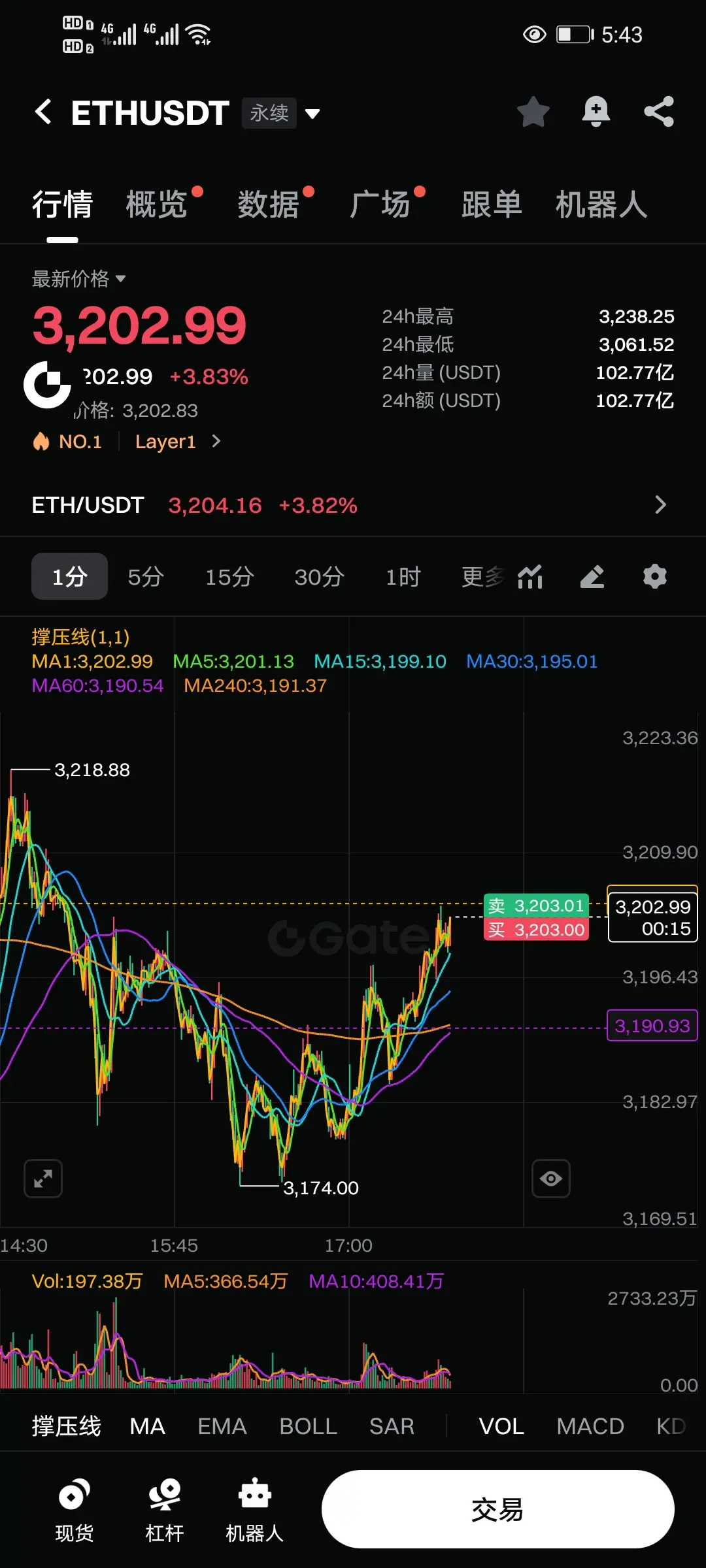Toggle chart eye visibility button
The width and height of the screenshot is (706, 1568).
click(x=551, y=1179)
